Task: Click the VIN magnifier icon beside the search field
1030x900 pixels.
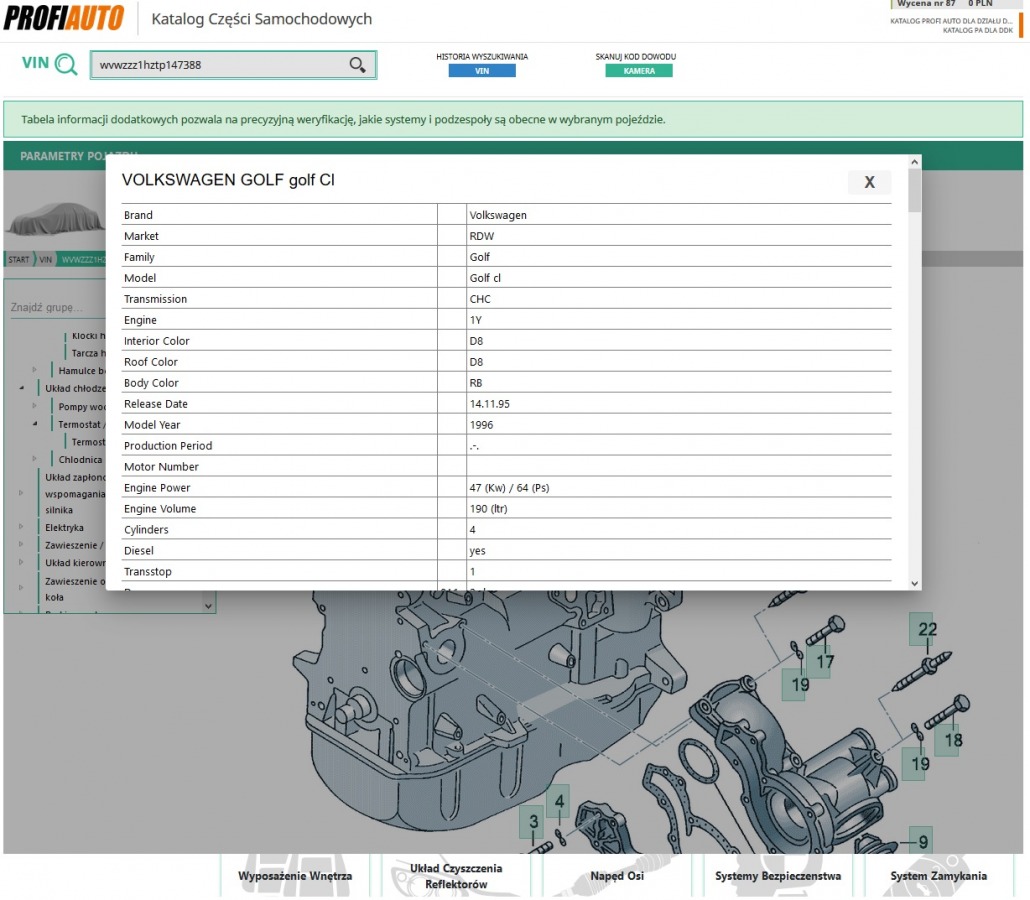Action: pyautogui.click(x=66, y=64)
